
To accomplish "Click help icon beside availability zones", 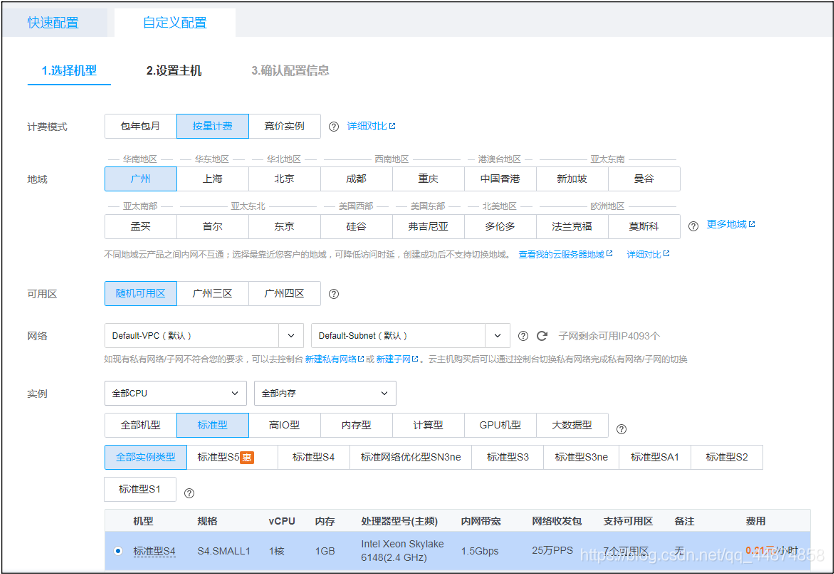I will (333, 294).
